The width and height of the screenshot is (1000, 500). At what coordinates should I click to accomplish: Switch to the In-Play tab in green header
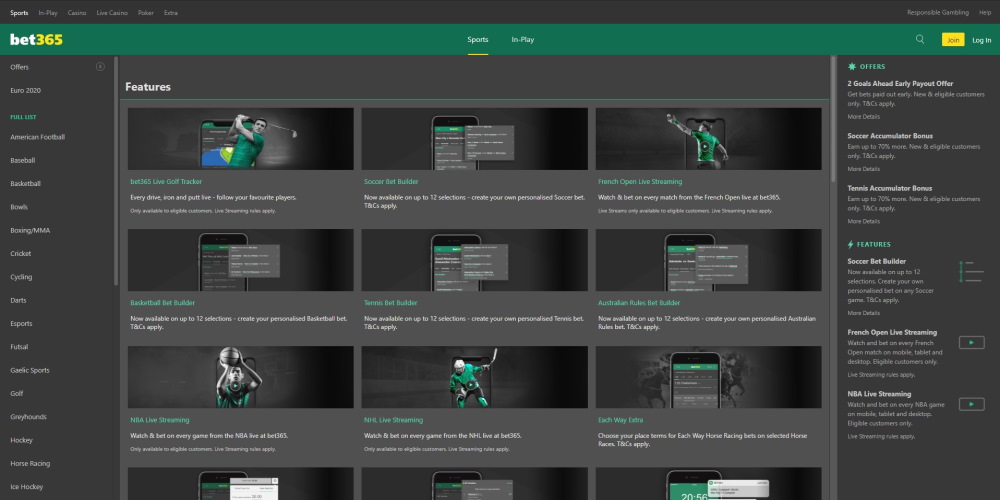tap(522, 40)
